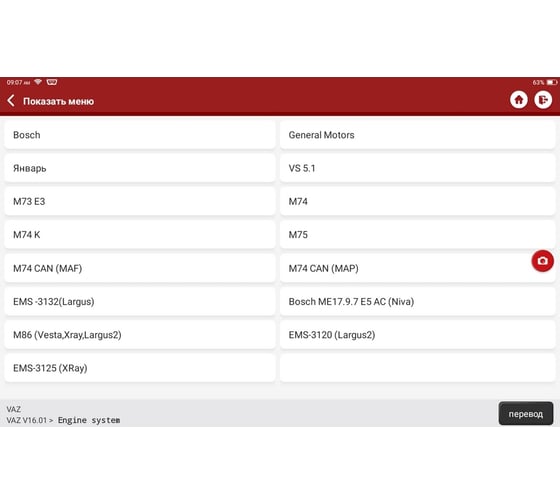Choose General Motors from the list
The width and height of the screenshot is (560, 504).
pos(417,135)
